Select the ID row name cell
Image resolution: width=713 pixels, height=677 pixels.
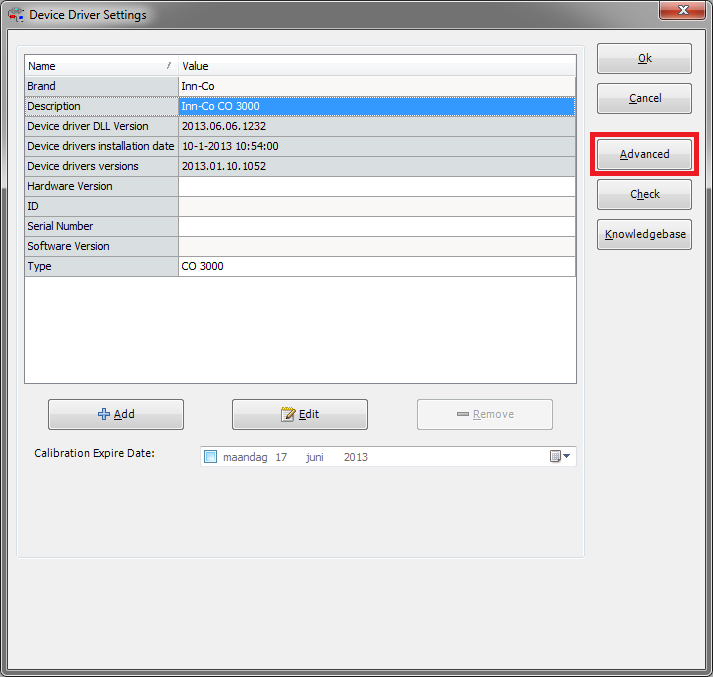[x=101, y=206]
